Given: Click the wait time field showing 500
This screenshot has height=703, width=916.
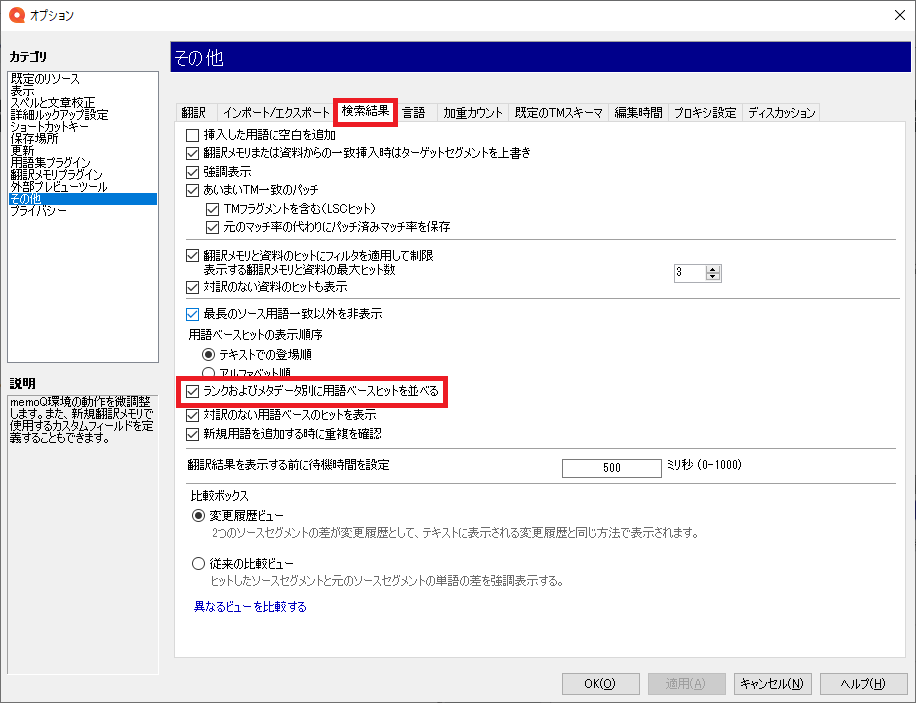Looking at the screenshot, I should pyautogui.click(x=611, y=468).
